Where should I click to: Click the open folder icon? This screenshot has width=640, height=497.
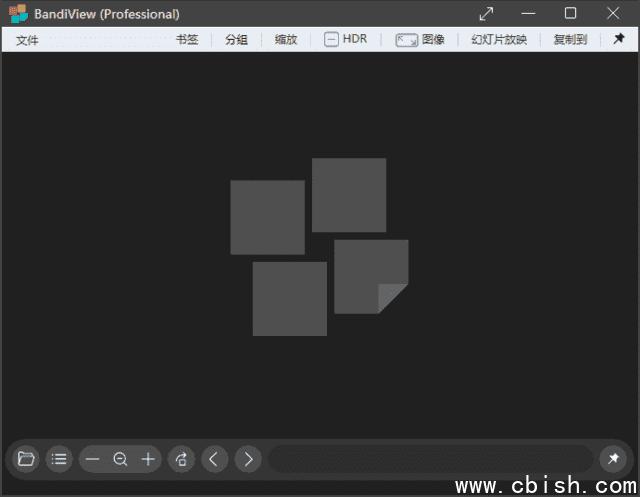[26, 459]
